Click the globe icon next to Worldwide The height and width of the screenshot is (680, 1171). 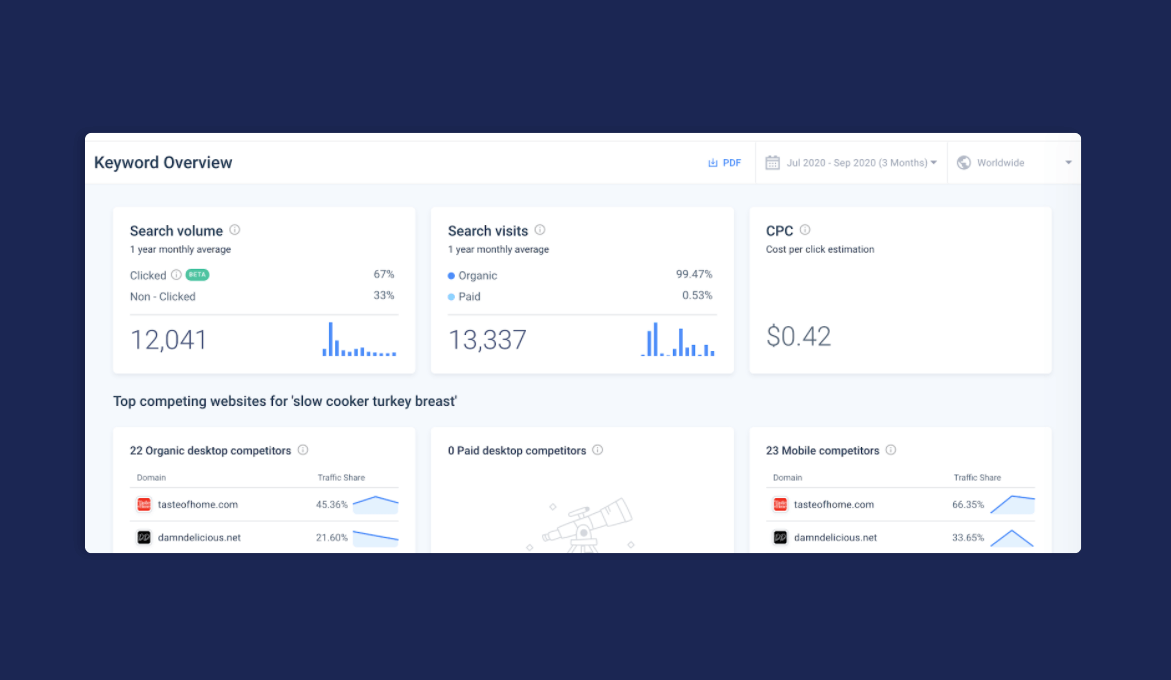[964, 162]
